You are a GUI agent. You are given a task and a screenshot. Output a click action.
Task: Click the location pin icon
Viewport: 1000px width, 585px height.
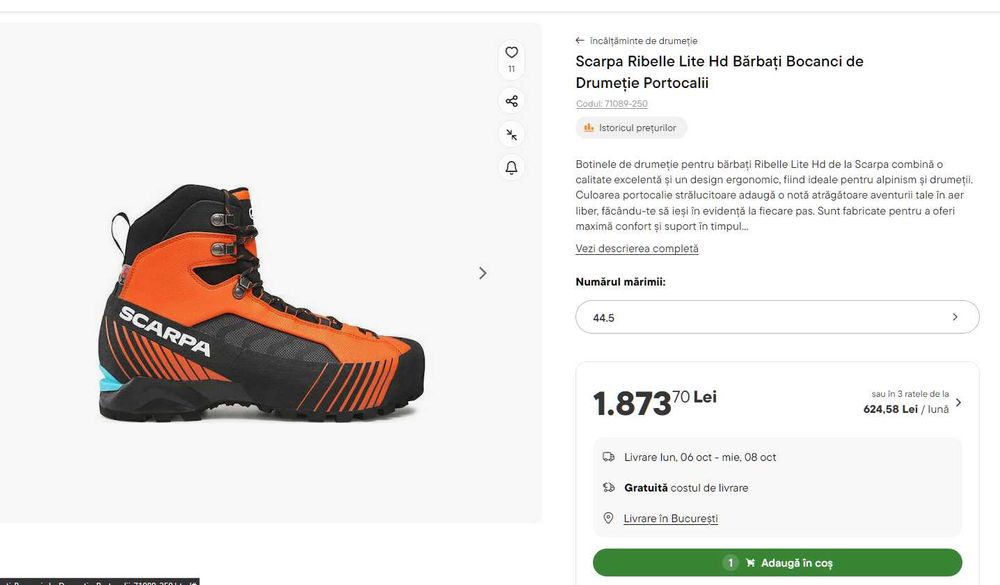(x=608, y=518)
